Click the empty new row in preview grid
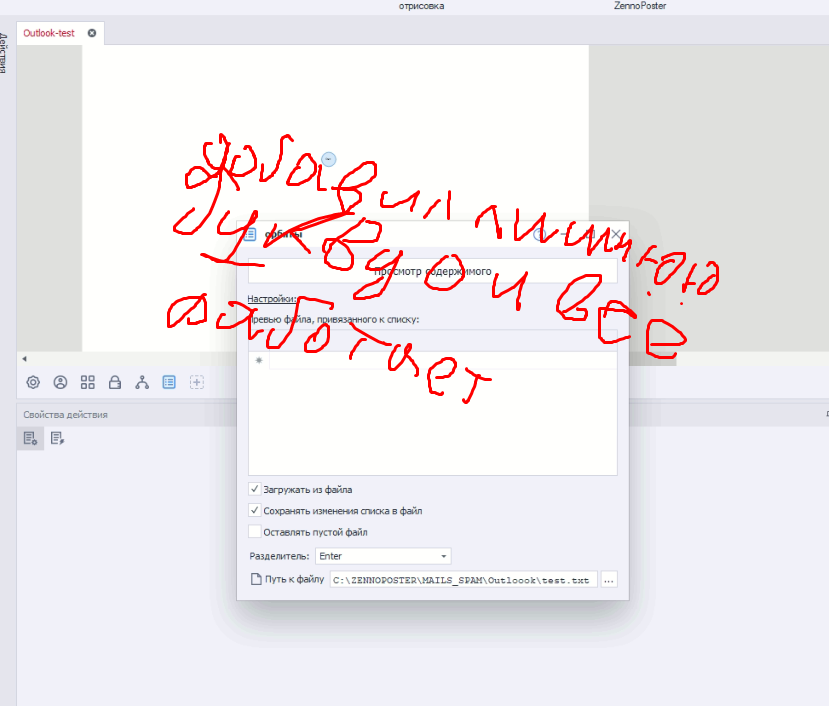This screenshot has height=706, width=829. (x=443, y=360)
